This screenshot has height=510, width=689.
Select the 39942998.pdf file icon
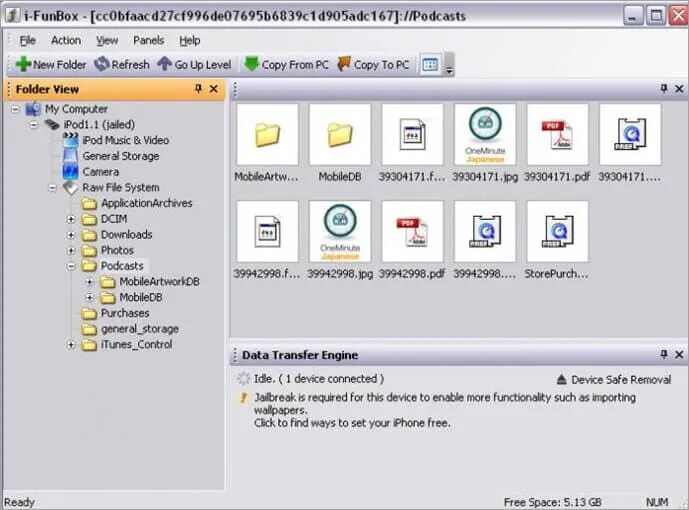click(x=412, y=231)
